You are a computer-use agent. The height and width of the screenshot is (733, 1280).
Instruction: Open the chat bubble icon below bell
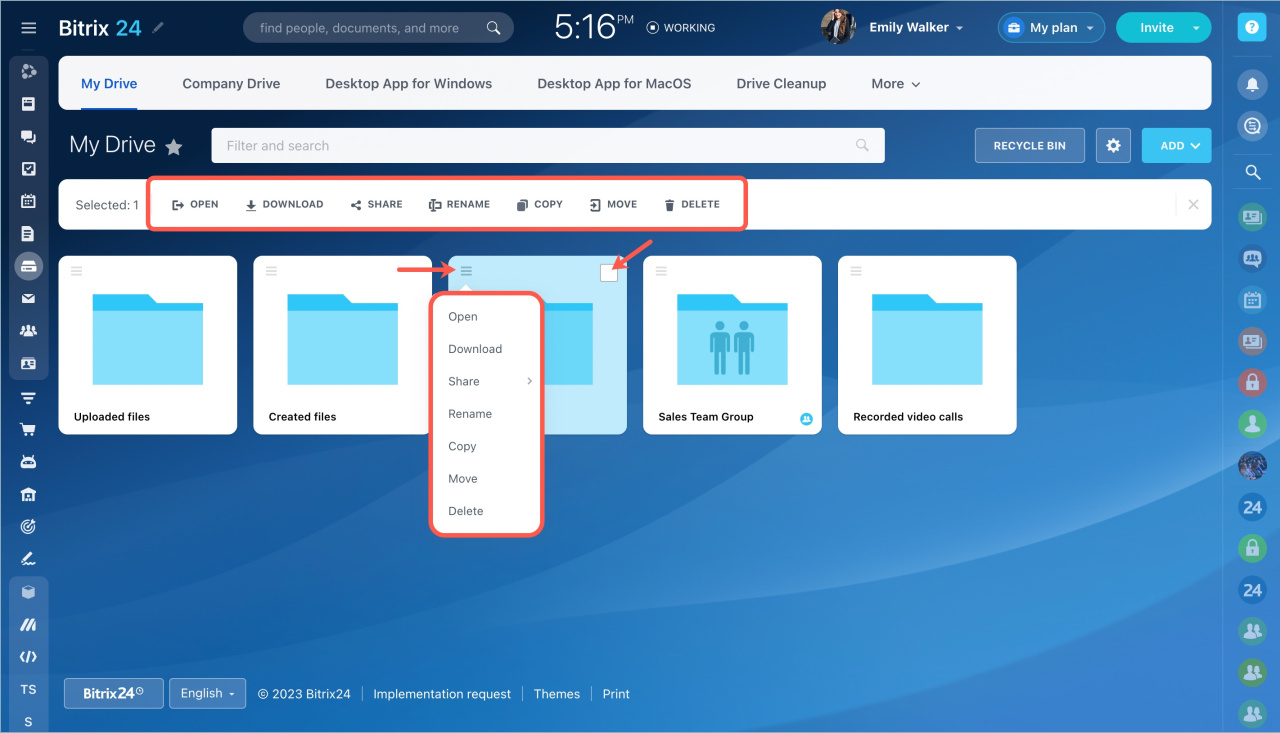coord(1252,126)
